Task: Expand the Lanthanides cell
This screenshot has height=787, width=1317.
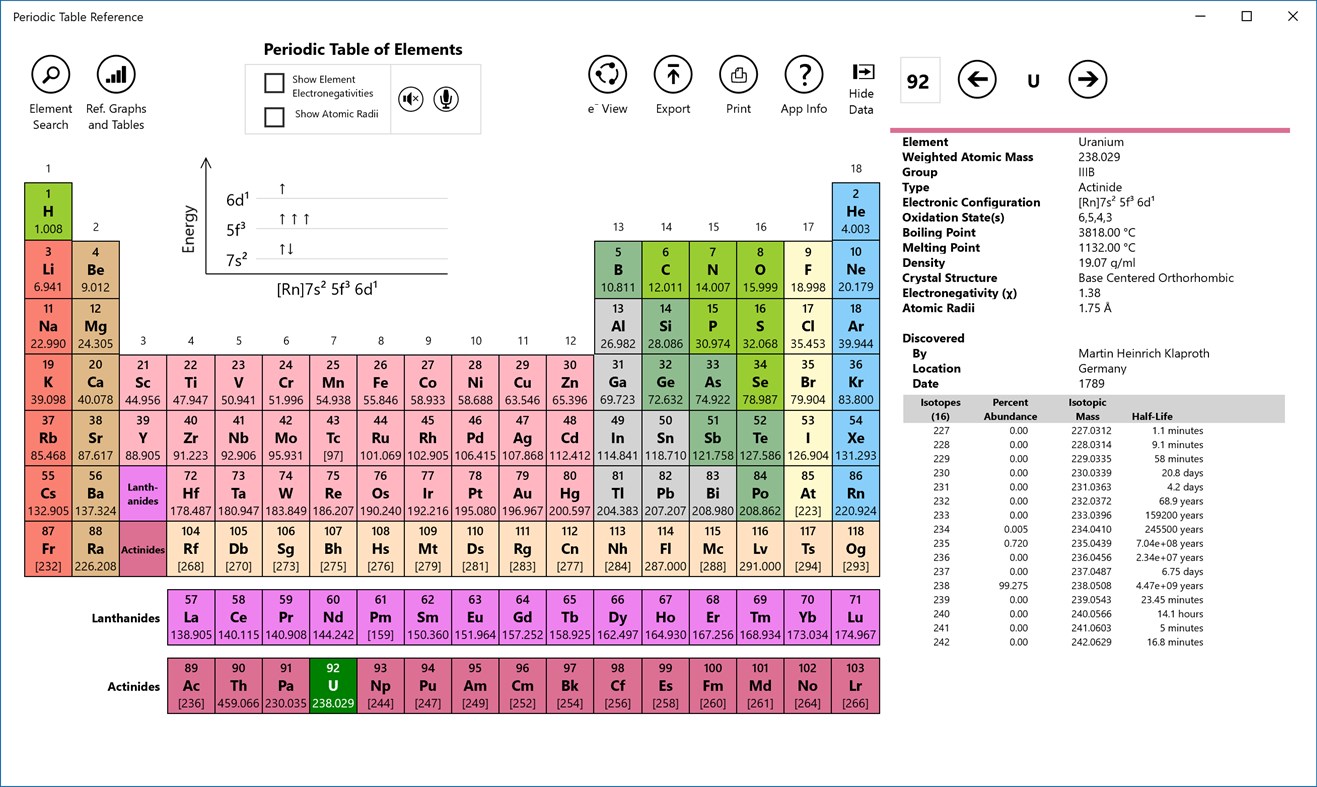Action: [142, 495]
